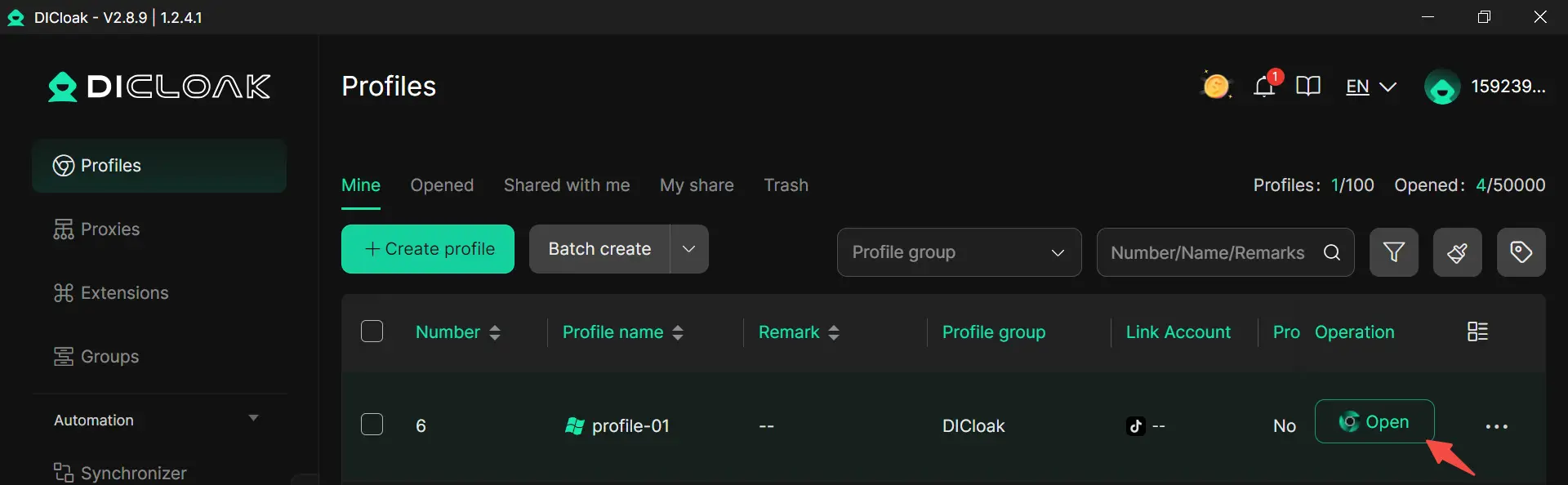Open the tag management icon

pos(1521,252)
